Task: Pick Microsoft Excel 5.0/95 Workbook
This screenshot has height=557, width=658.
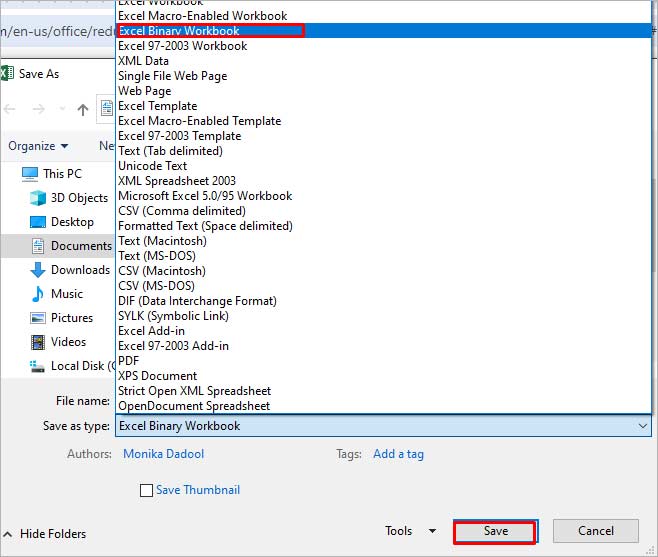Action: (x=384, y=196)
